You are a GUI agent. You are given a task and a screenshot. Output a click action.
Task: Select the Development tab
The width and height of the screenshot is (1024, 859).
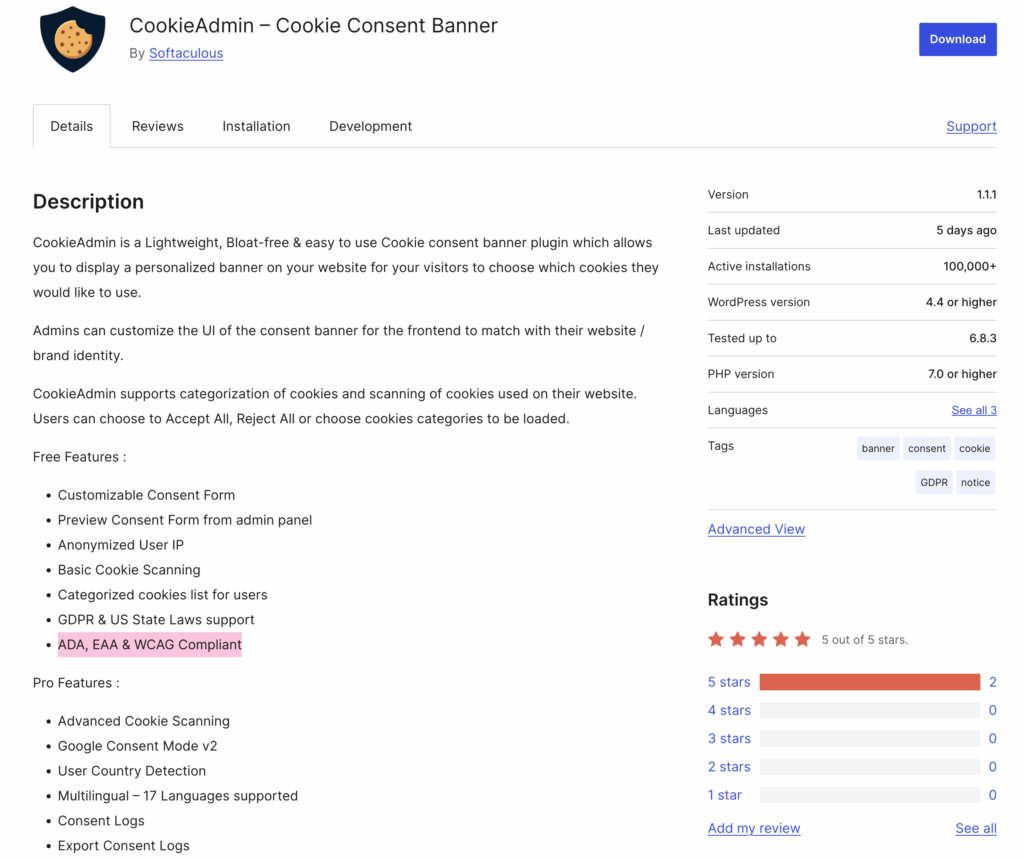click(x=370, y=126)
